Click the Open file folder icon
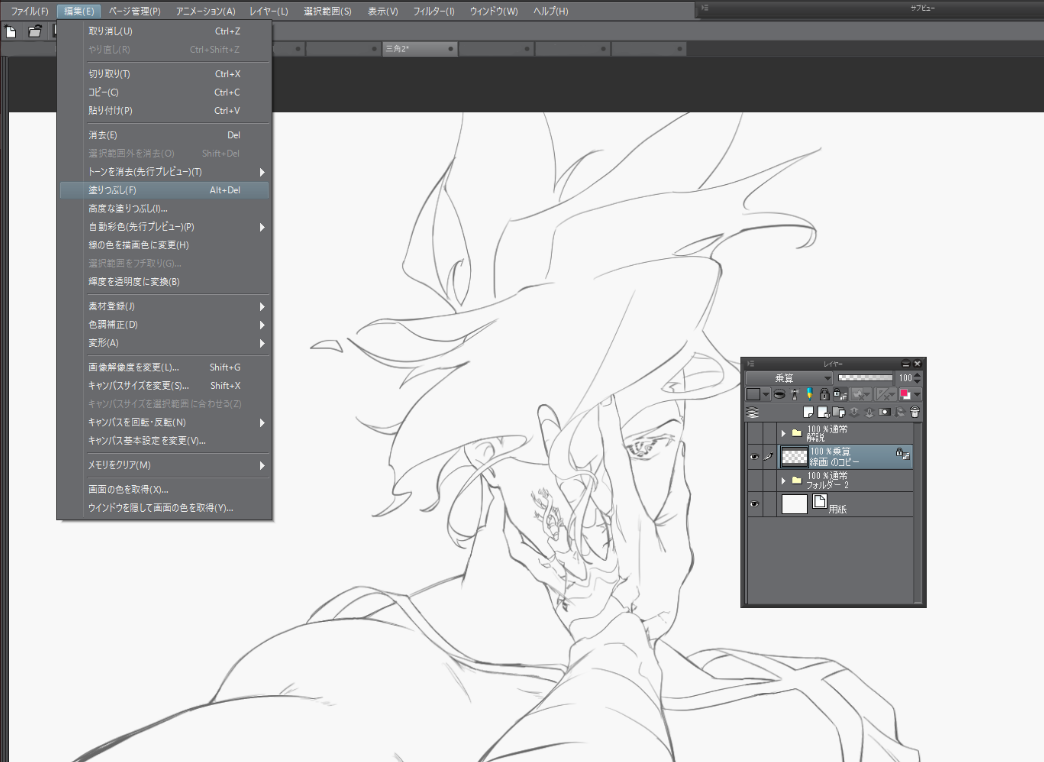Image resolution: width=1044 pixels, height=762 pixels. coord(35,31)
